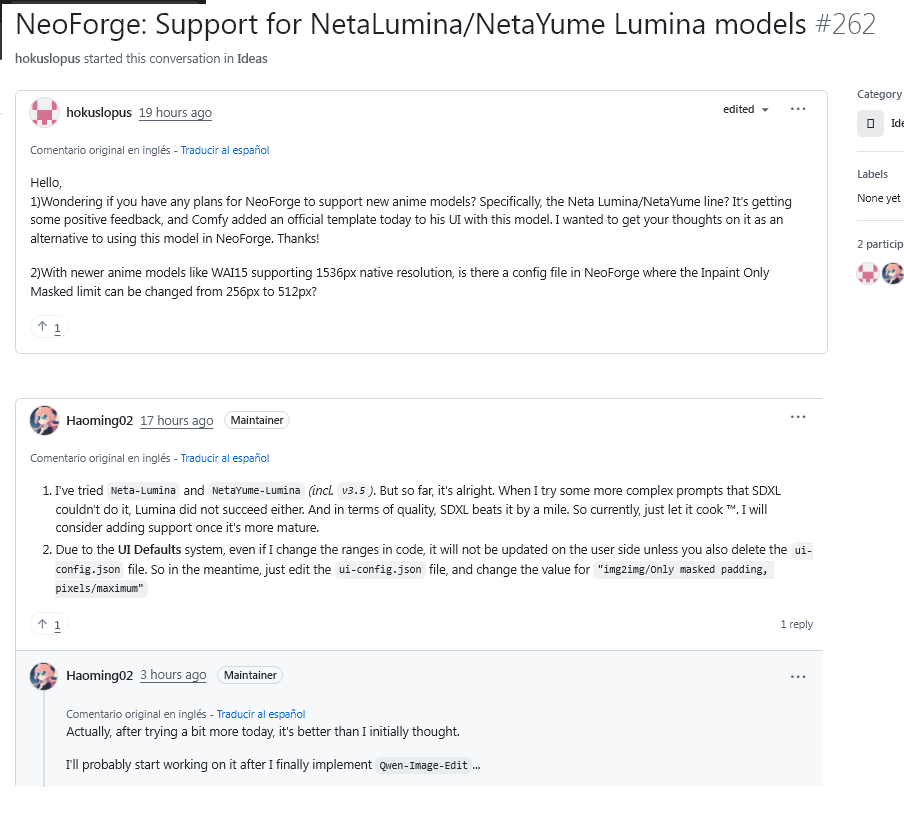This screenshot has width=904, height=828.
Task: Open three-dot menu on 17 hours ago comment
Action: [798, 417]
